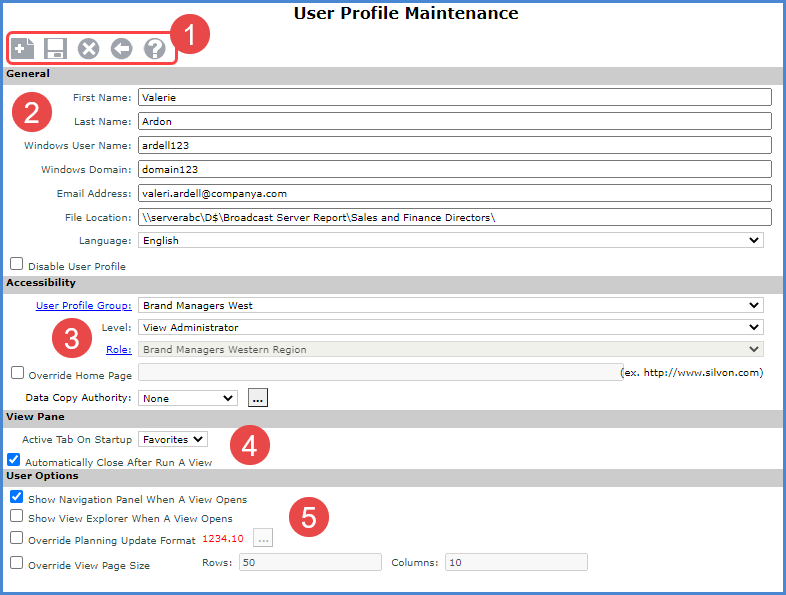Open Active Tab On Startup dropdown
Screen dimensions: 786x595
[172, 439]
